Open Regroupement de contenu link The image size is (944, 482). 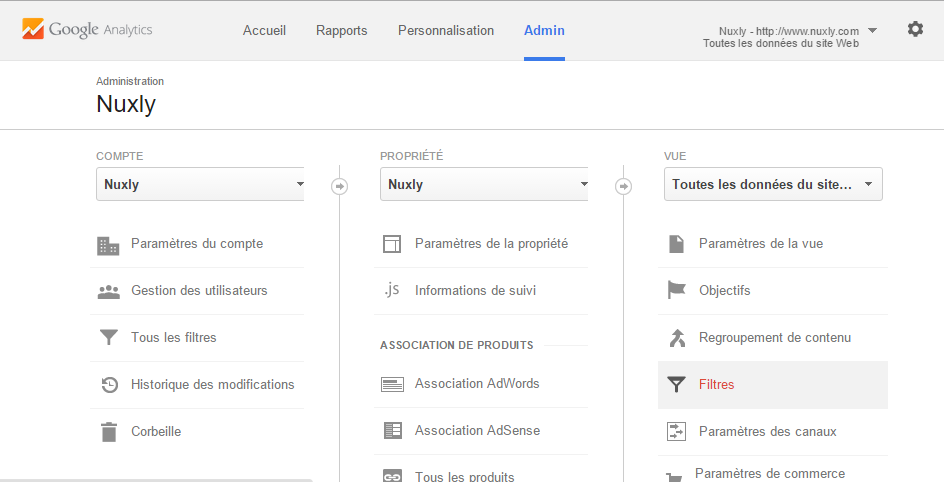(x=775, y=337)
